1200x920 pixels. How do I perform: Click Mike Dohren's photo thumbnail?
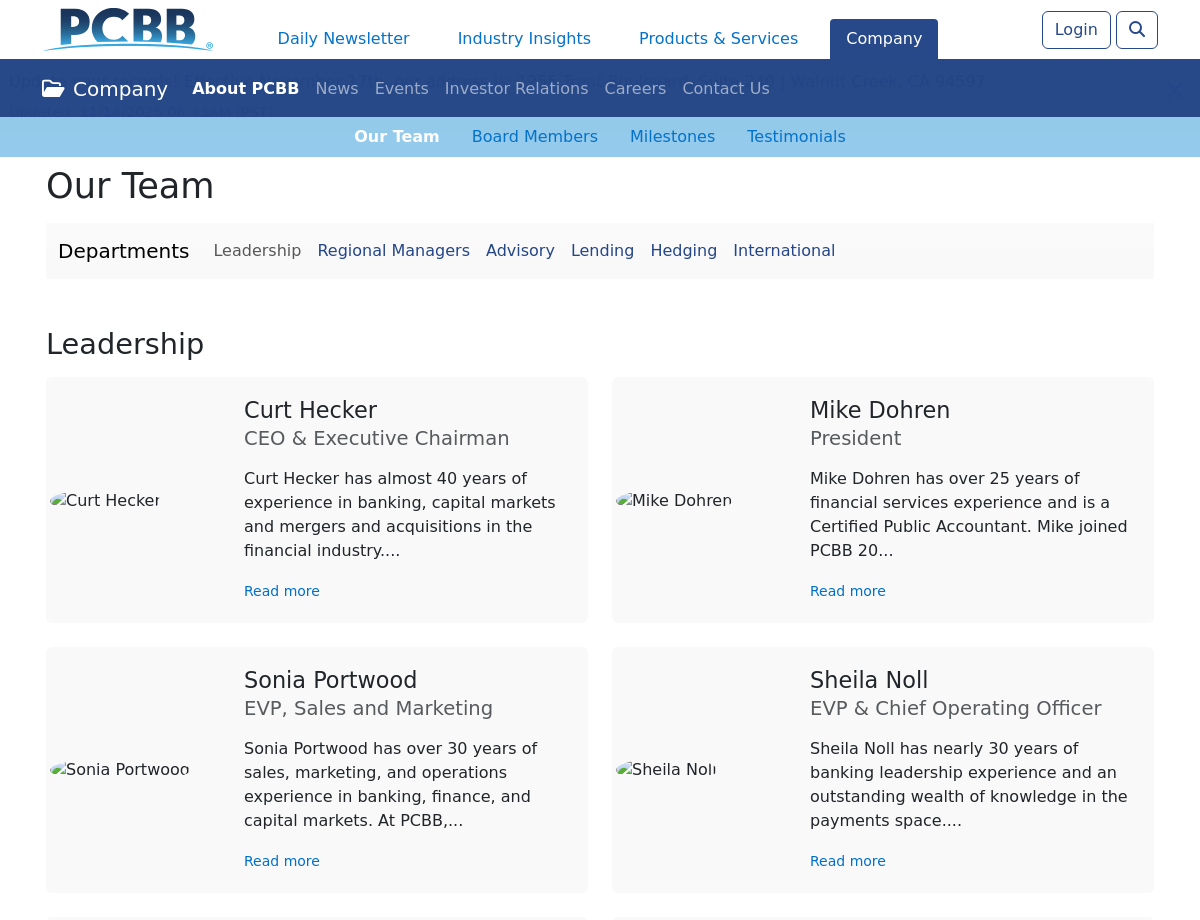click(674, 500)
